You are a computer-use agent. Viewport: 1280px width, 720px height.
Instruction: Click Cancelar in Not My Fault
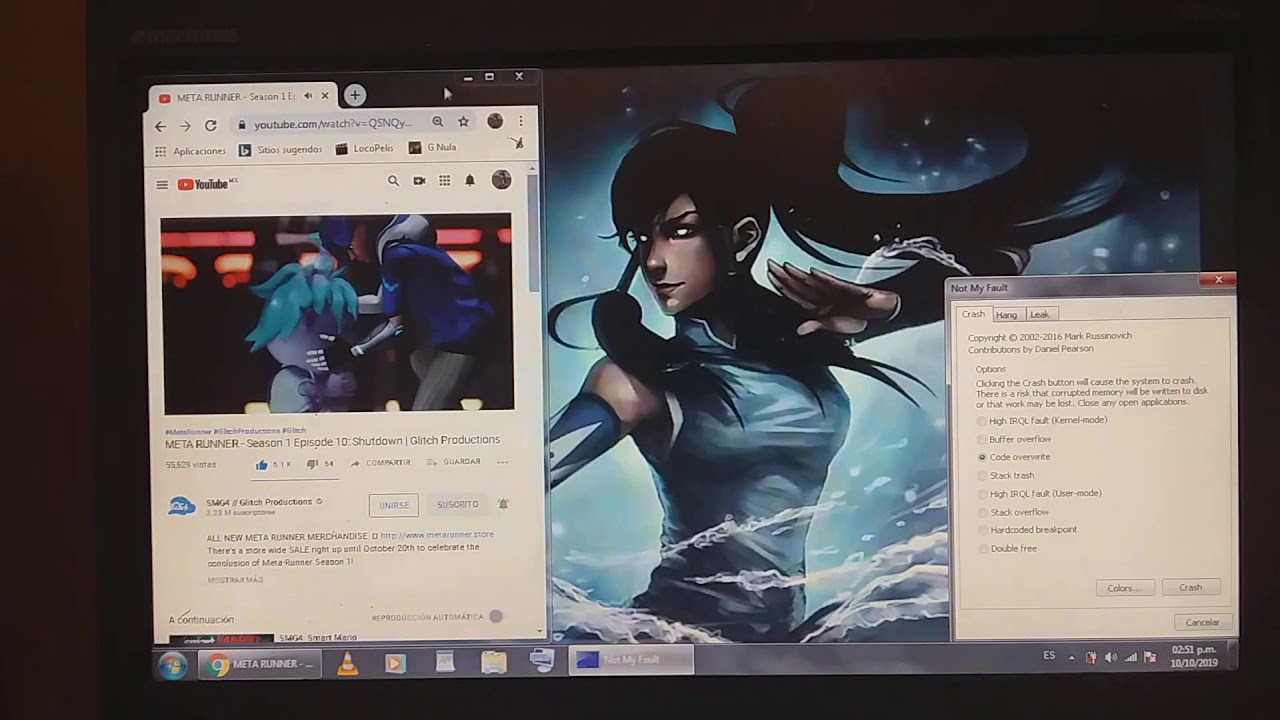click(1202, 622)
